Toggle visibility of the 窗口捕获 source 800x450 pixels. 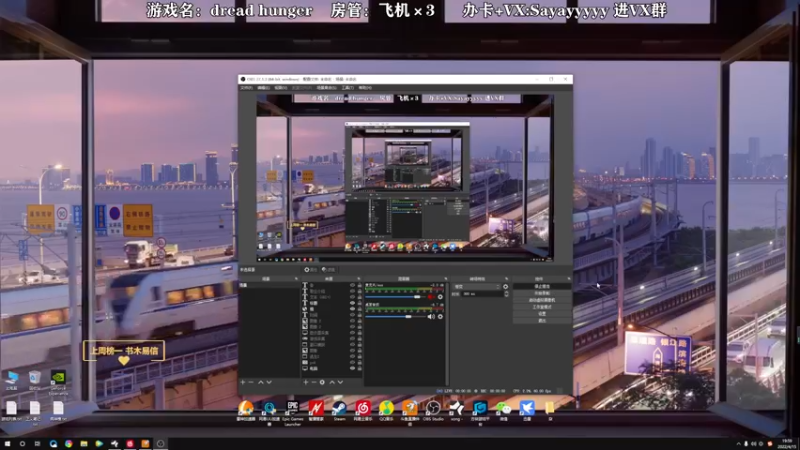point(352,345)
